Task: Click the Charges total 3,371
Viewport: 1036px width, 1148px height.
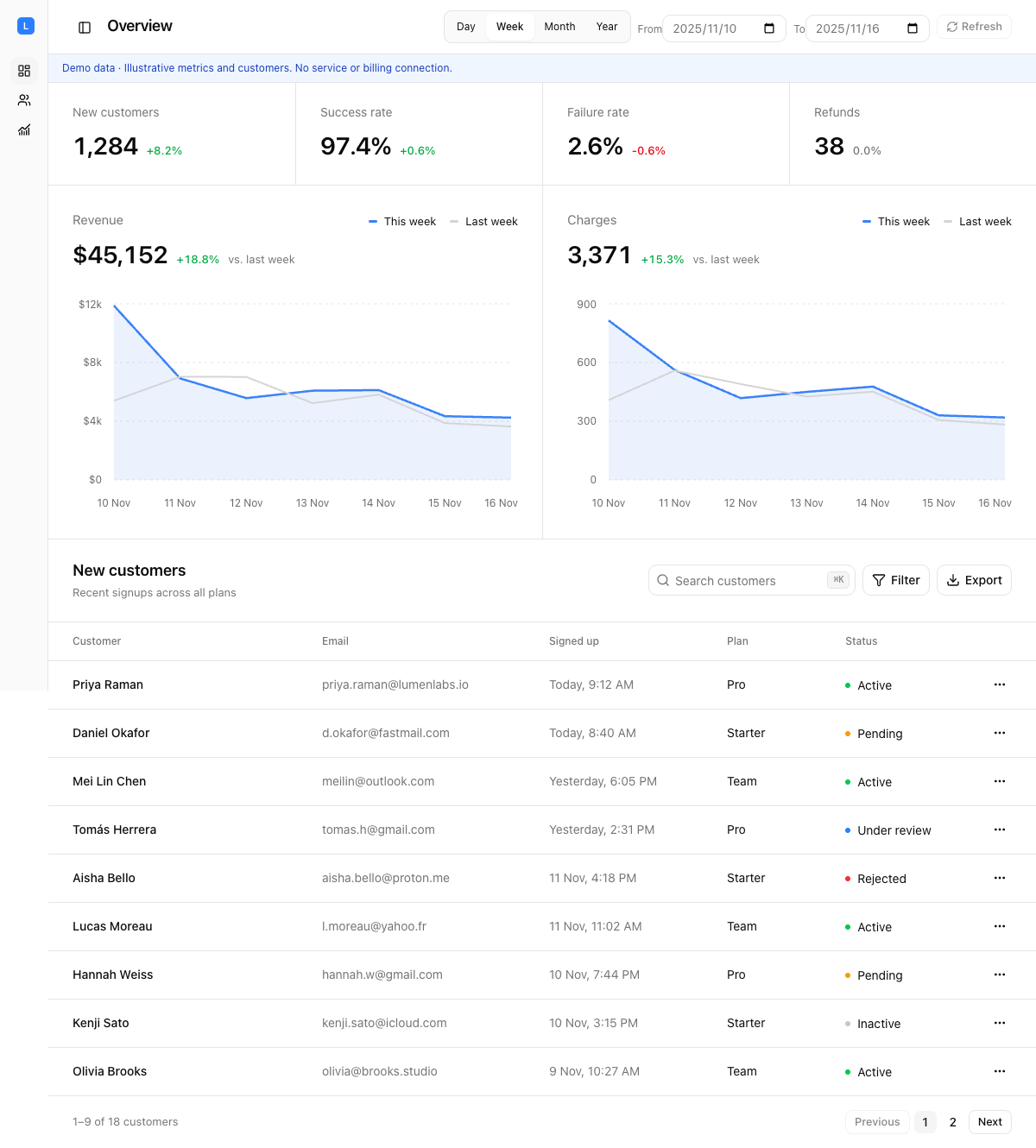Action: (x=599, y=255)
